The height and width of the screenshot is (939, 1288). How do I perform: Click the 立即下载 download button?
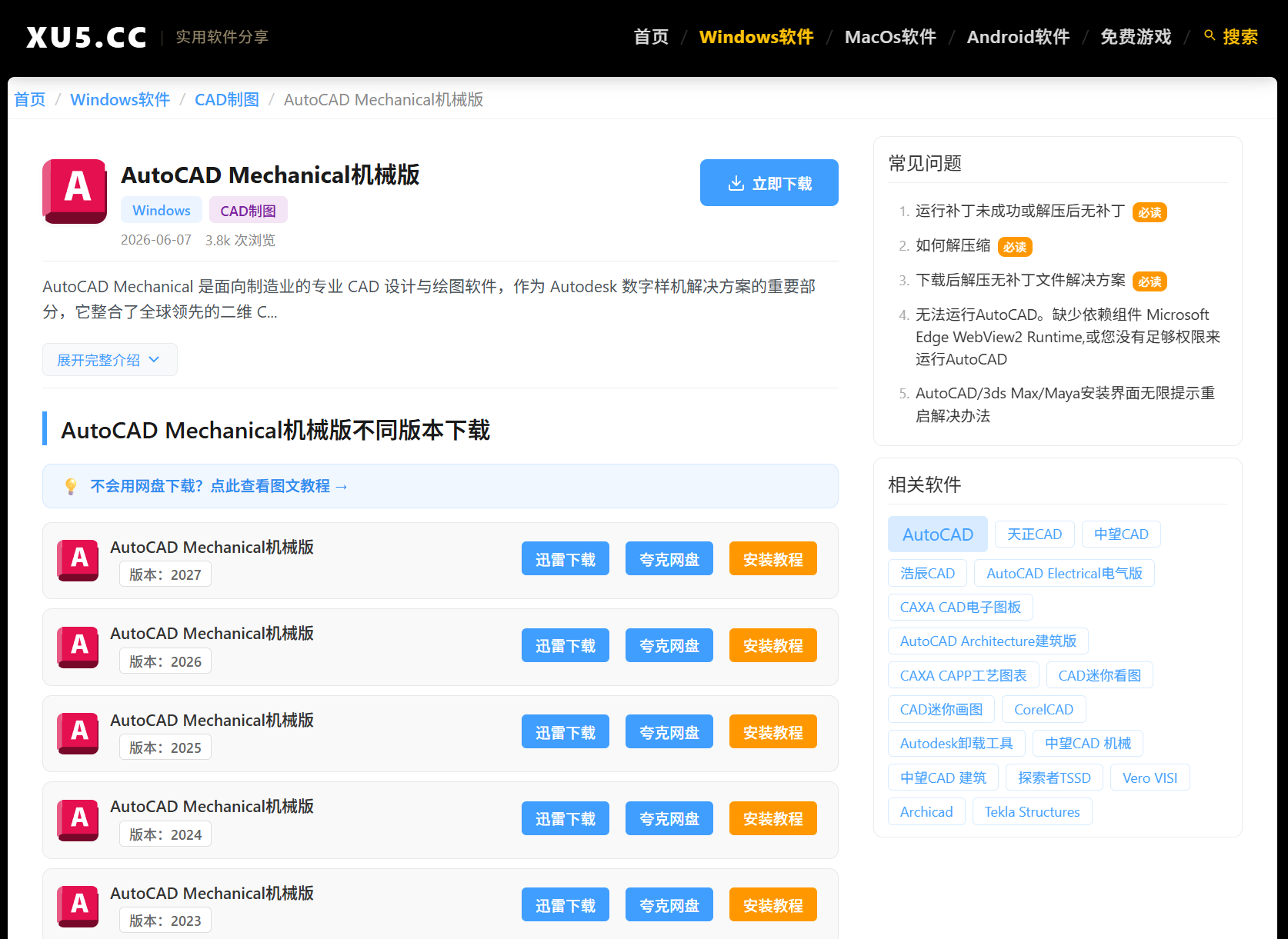tap(769, 183)
